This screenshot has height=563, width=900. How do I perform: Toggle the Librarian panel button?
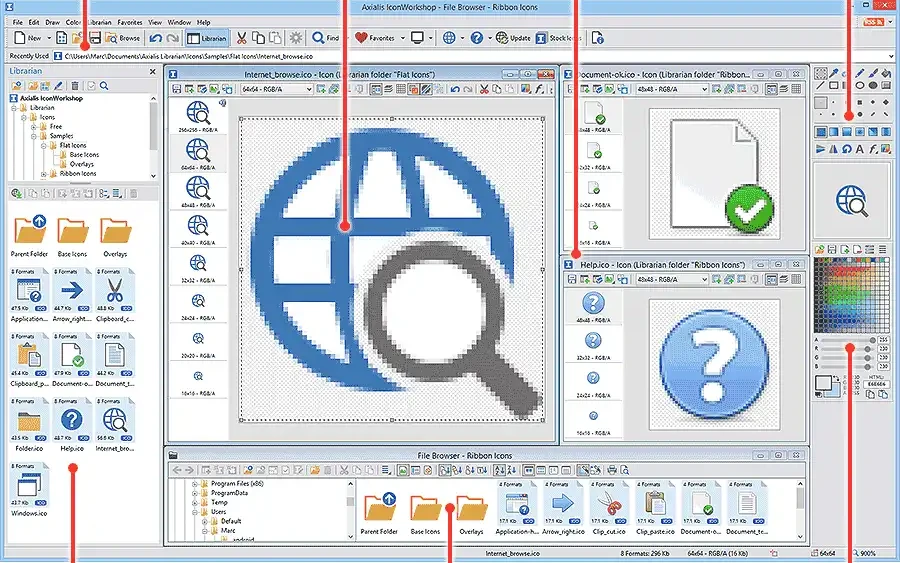tap(207, 38)
